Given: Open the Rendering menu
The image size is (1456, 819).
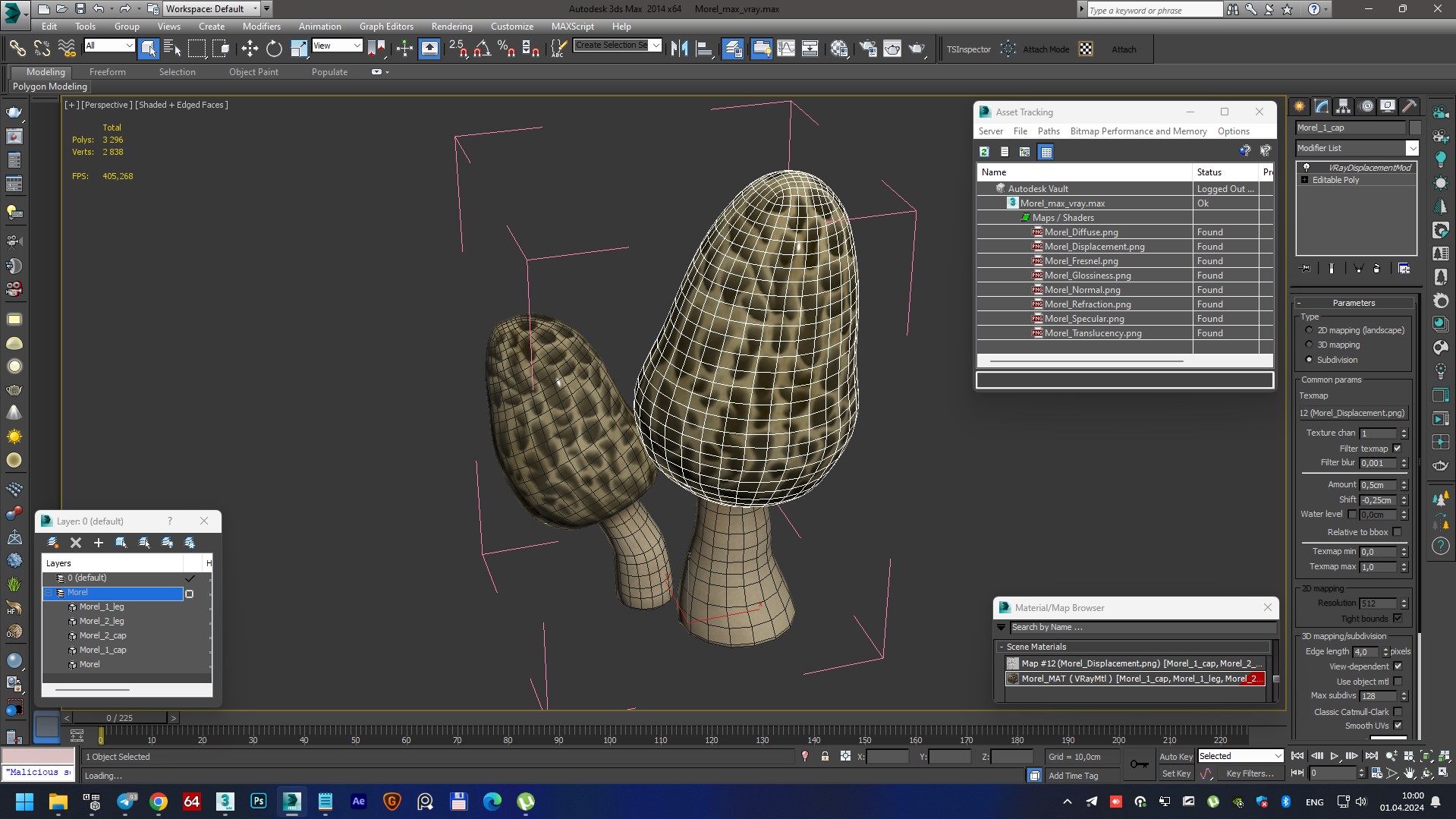Looking at the screenshot, I should pyautogui.click(x=451, y=27).
